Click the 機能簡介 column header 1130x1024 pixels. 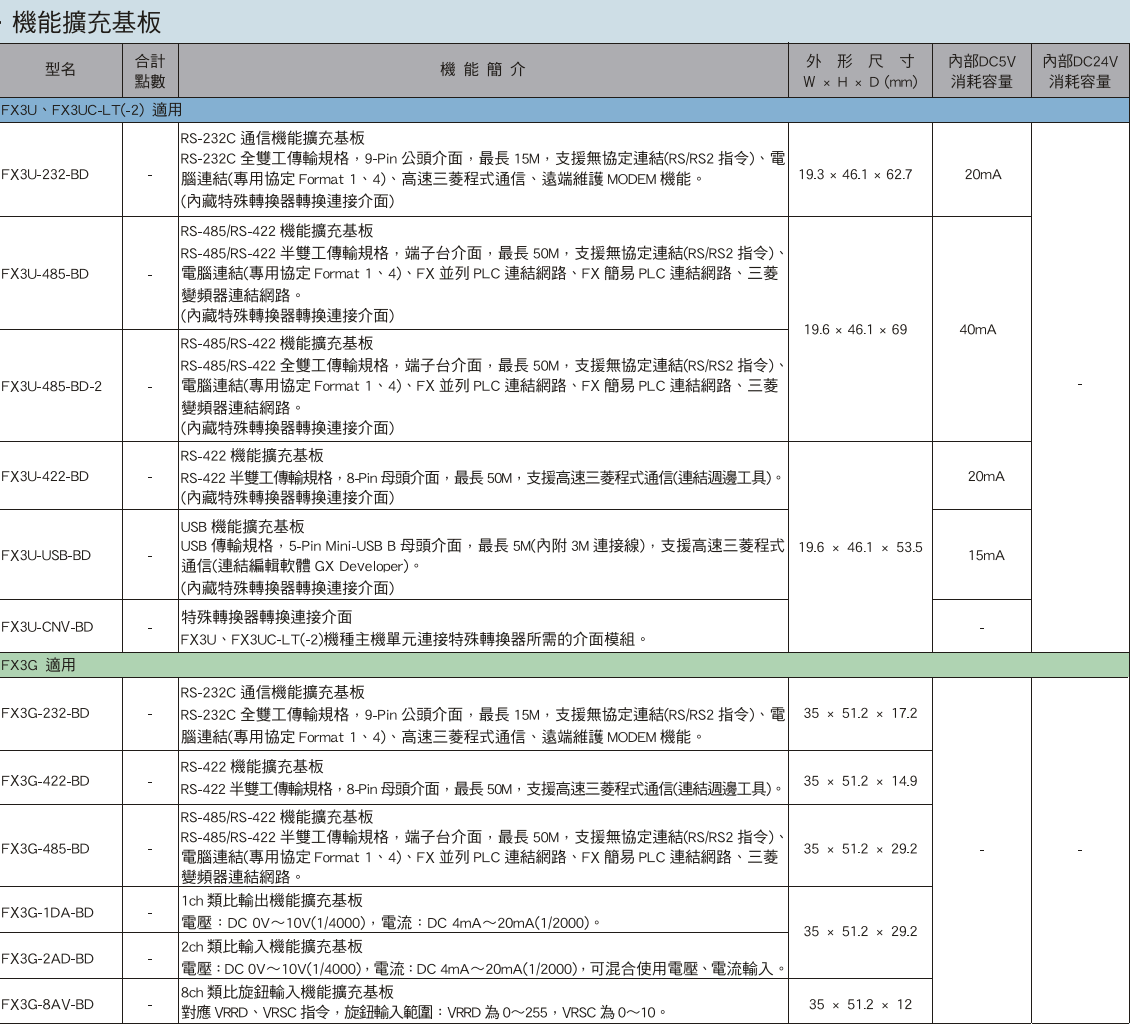tap(483, 70)
